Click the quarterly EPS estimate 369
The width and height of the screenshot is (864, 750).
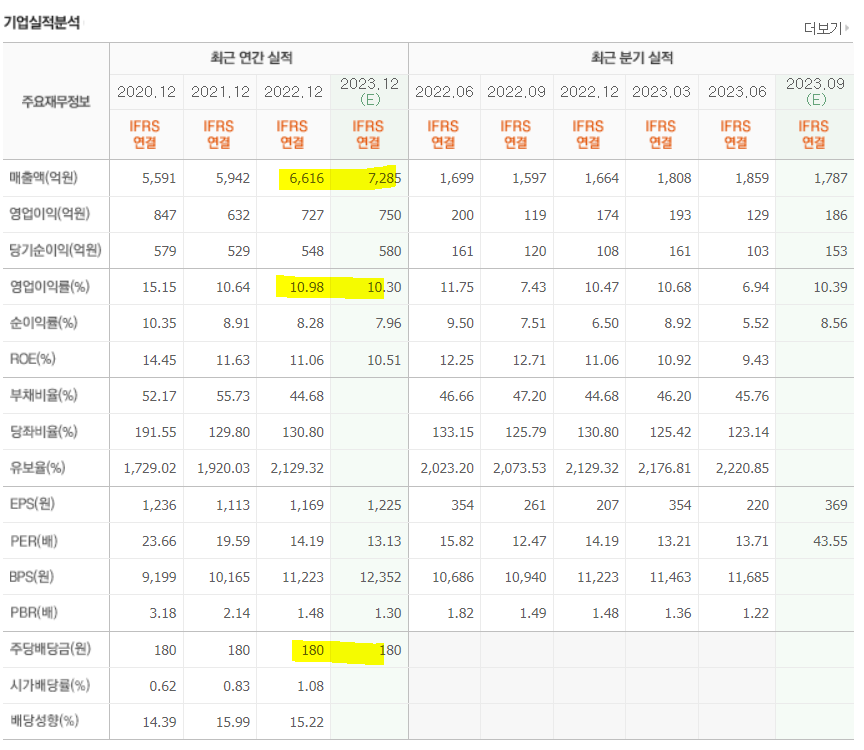coord(836,505)
